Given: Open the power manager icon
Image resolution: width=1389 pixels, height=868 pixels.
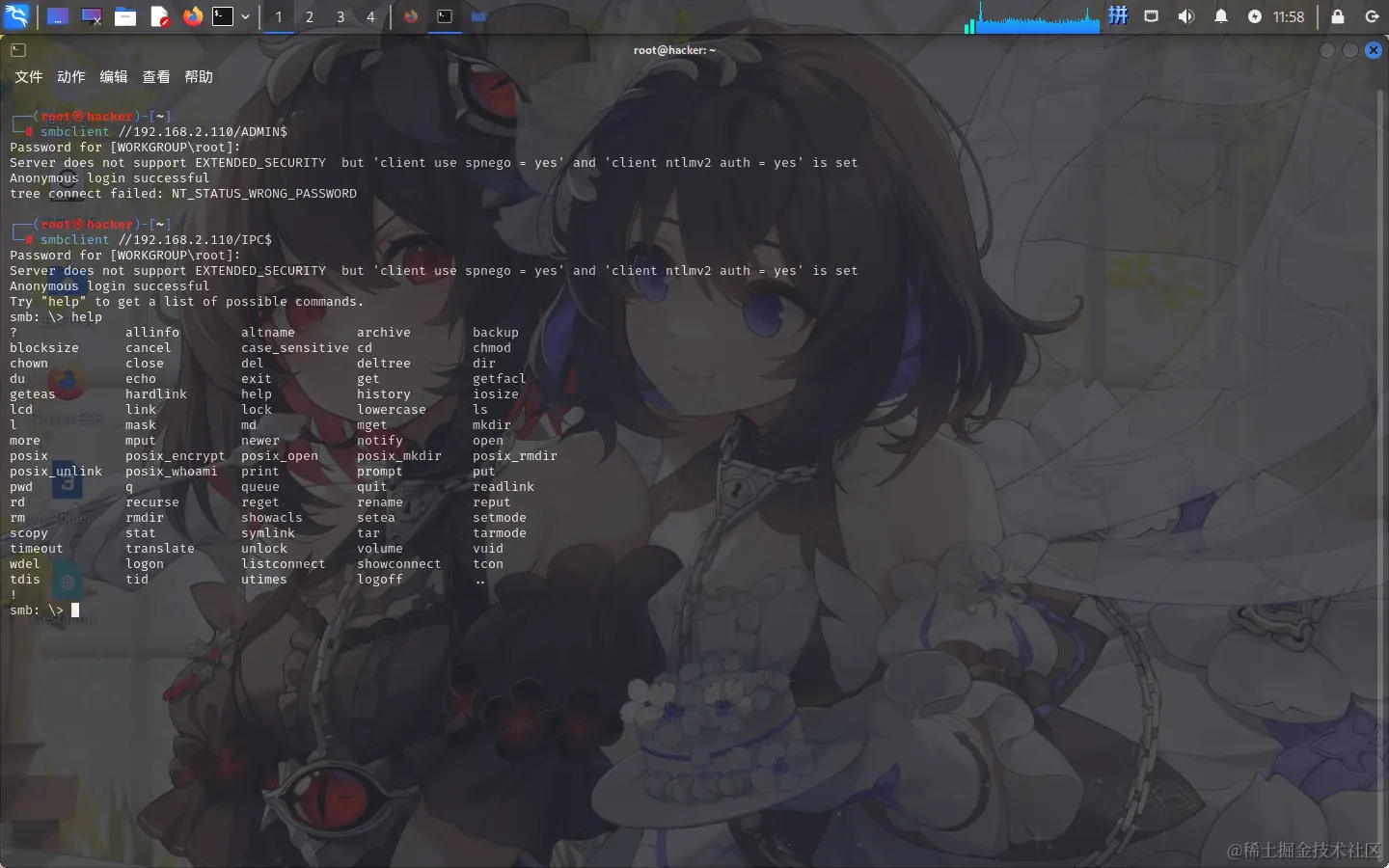Looking at the screenshot, I should 1255,16.
